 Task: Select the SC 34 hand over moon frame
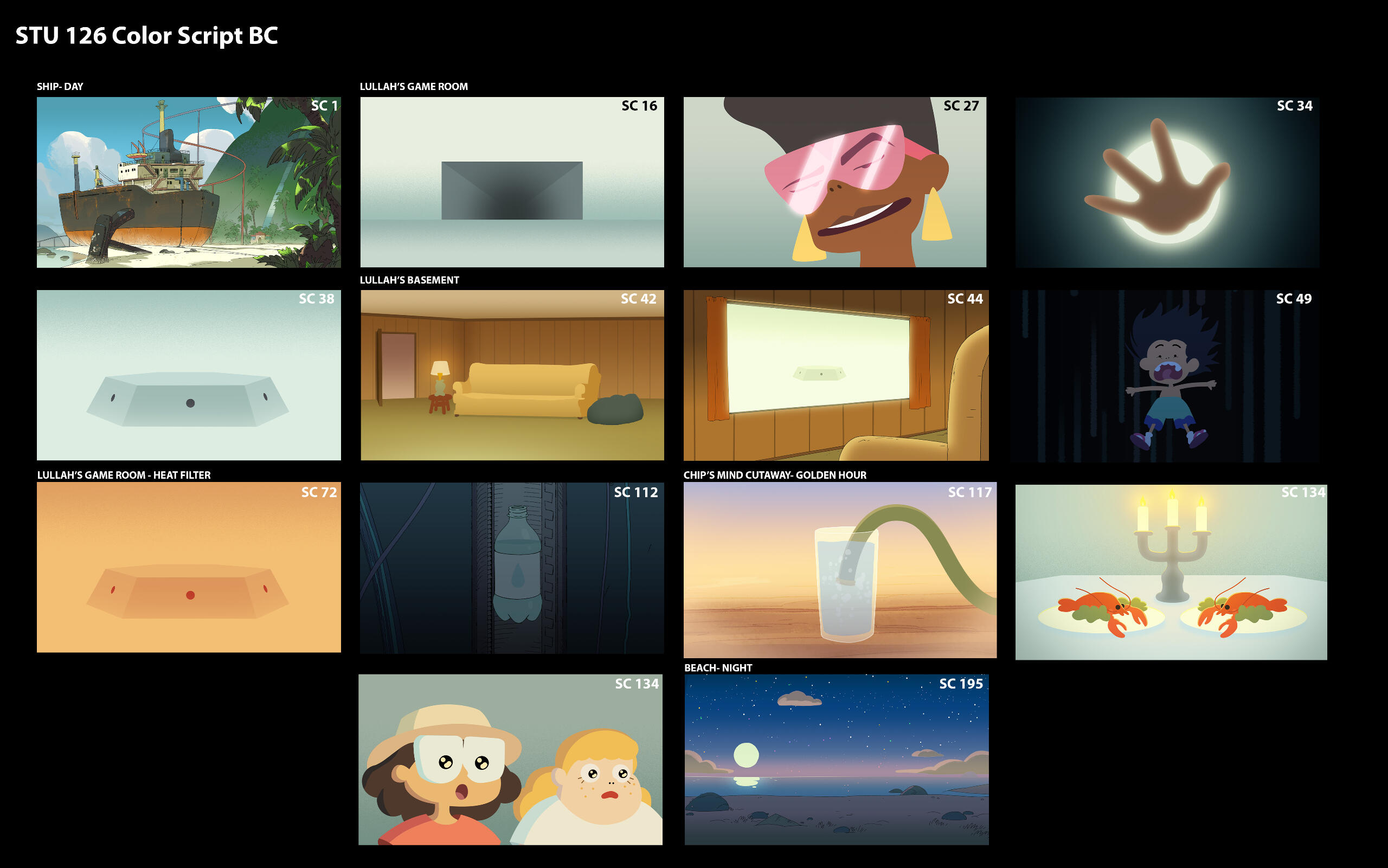(x=1167, y=182)
